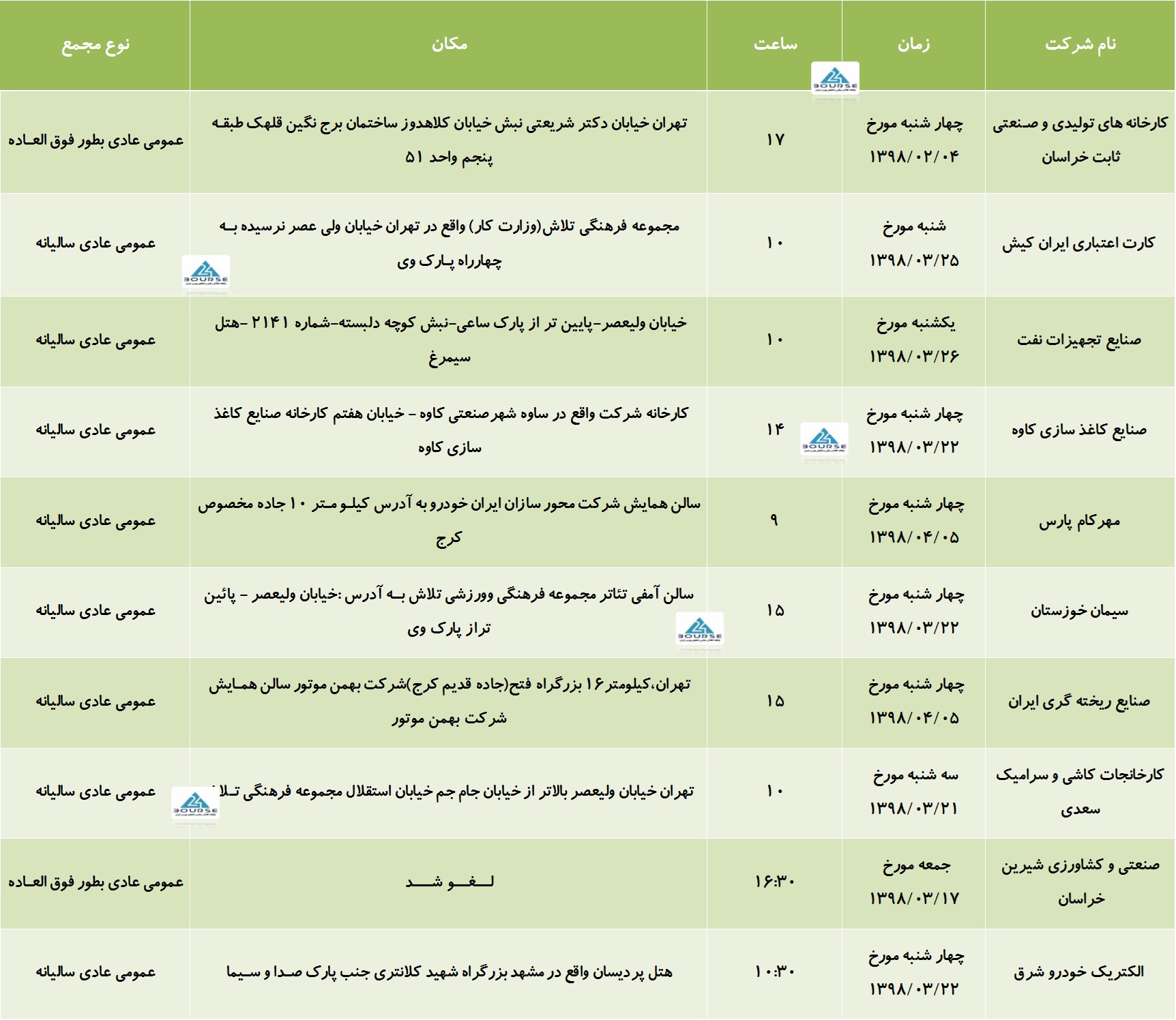Click the date in the 'سیمان خوزستان' row
This screenshot has height=1020, width=1176.
[x=914, y=611]
